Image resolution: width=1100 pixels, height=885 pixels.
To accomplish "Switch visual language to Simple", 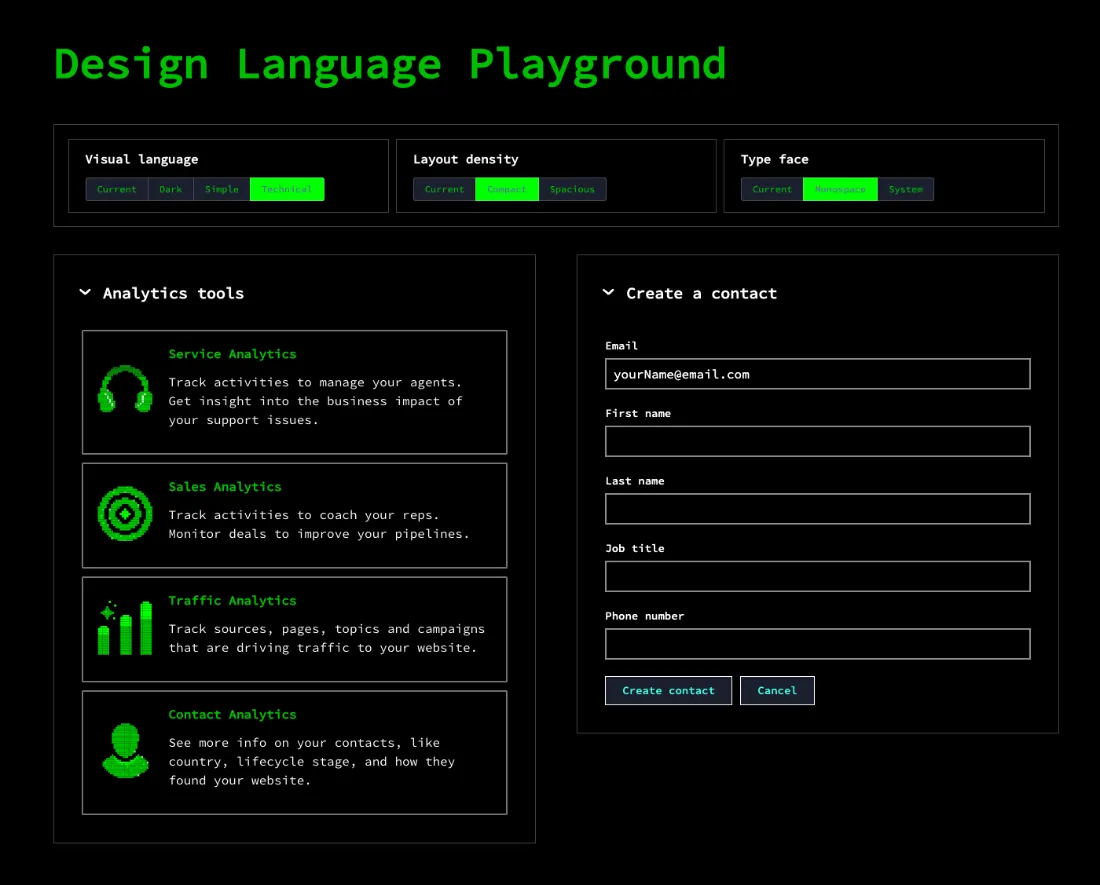I will (222, 189).
